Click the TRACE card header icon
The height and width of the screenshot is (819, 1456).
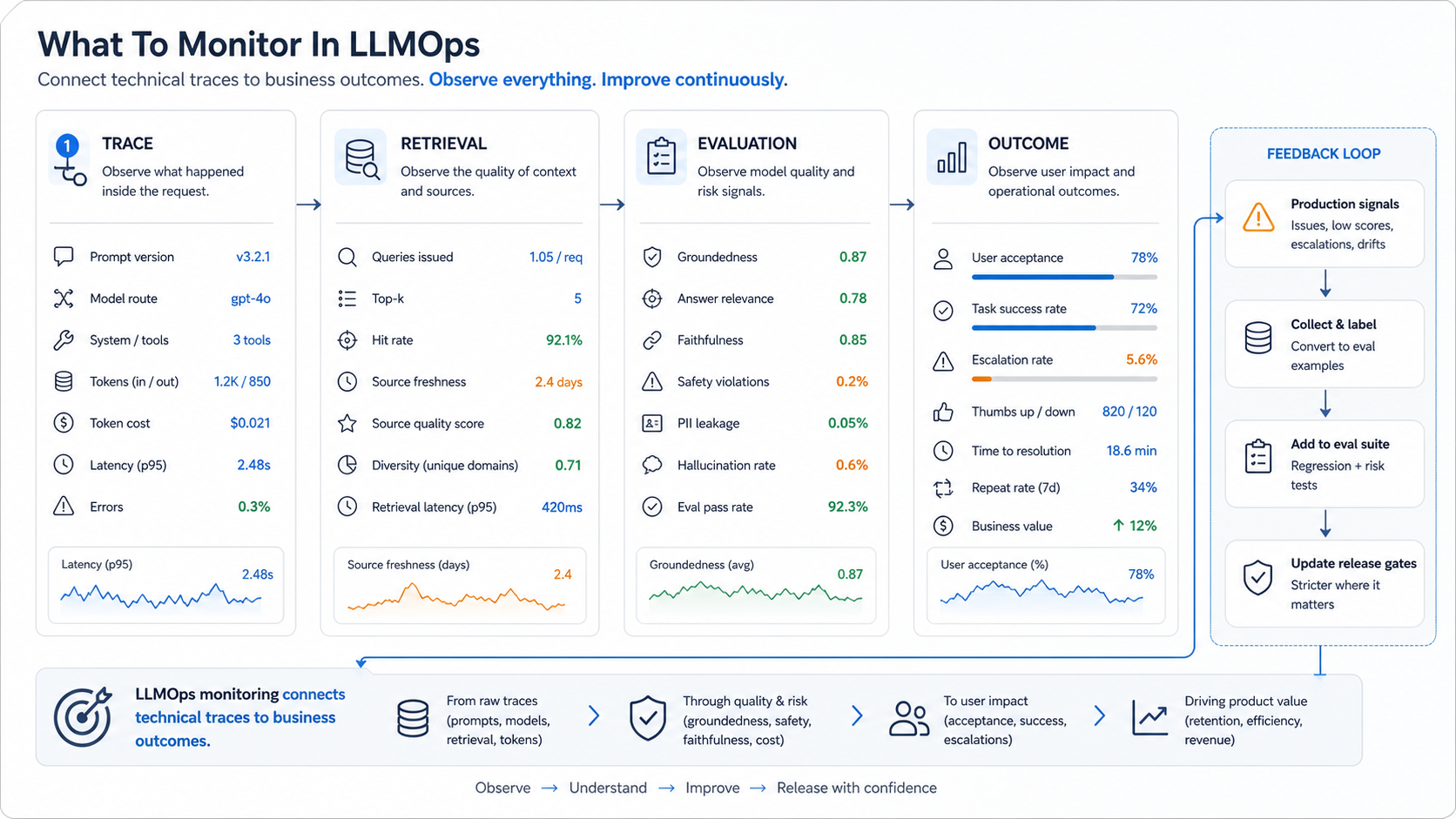pyautogui.click(x=69, y=158)
